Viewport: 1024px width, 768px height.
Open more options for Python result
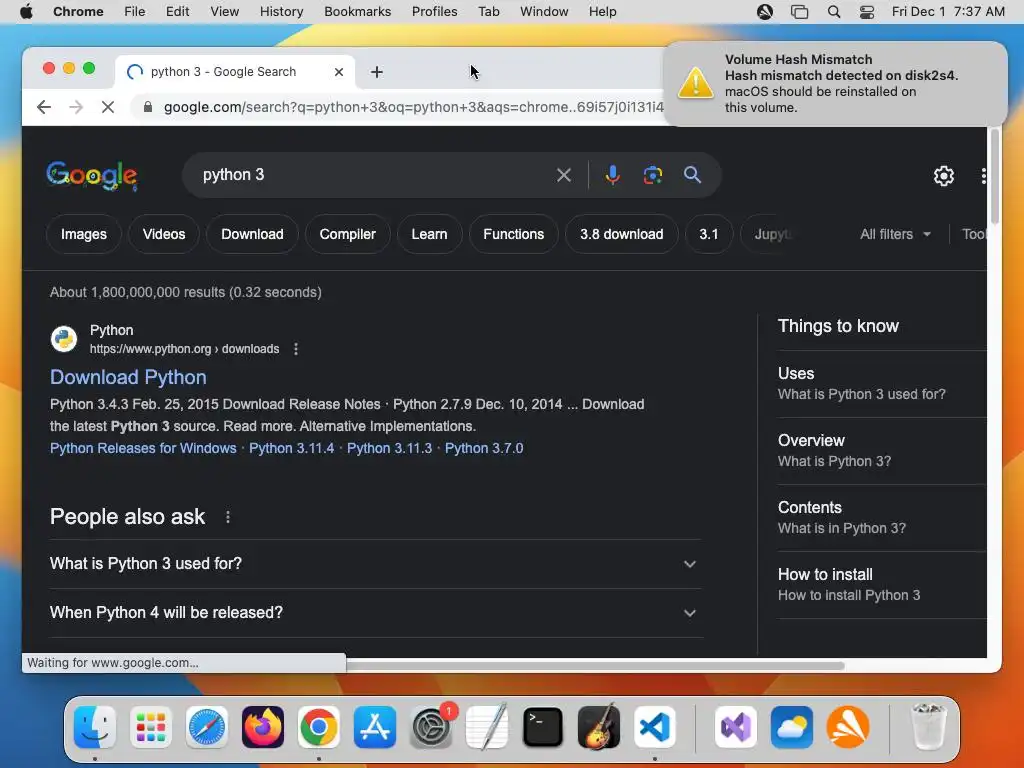click(296, 349)
